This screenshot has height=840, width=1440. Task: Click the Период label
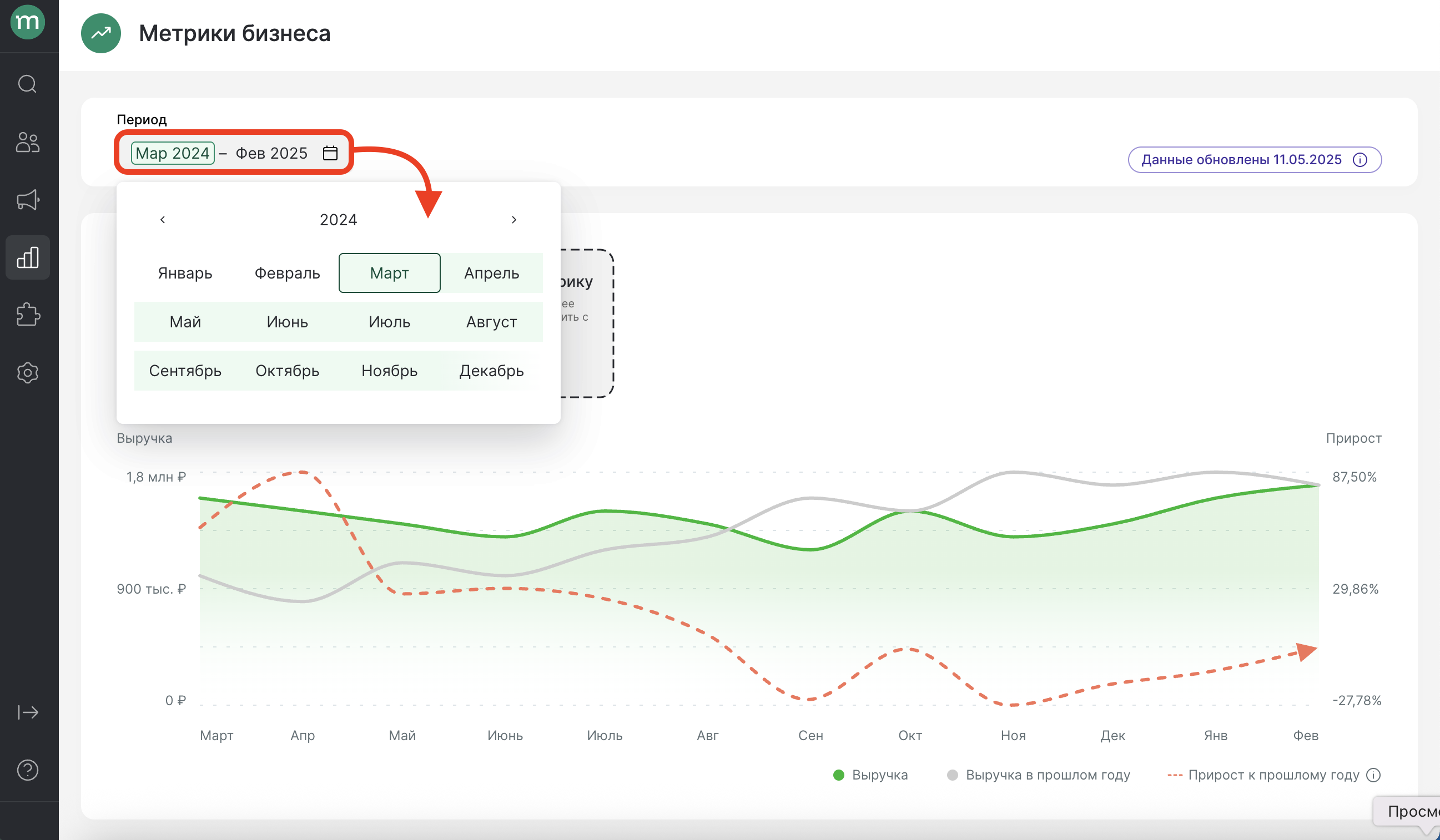click(x=142, y=120)
